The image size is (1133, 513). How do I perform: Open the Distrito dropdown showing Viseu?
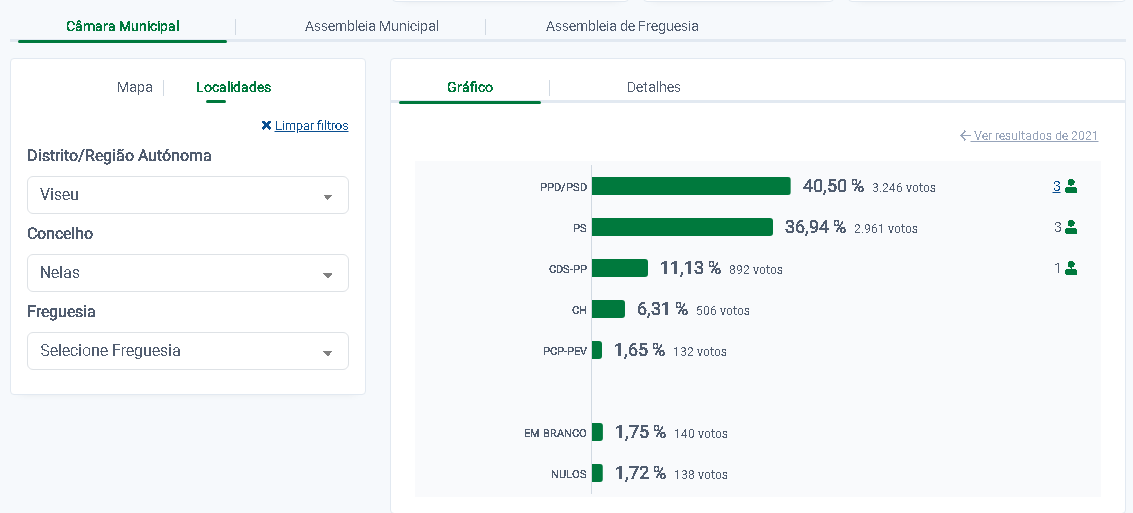pyautogui.click(x=188, y=195)
